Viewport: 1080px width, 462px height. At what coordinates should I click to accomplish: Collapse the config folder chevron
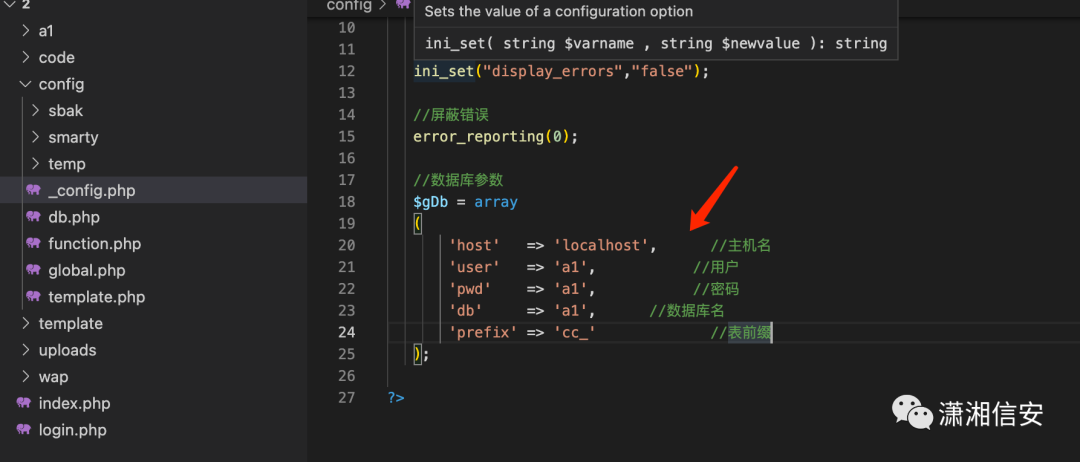[25, 84]
